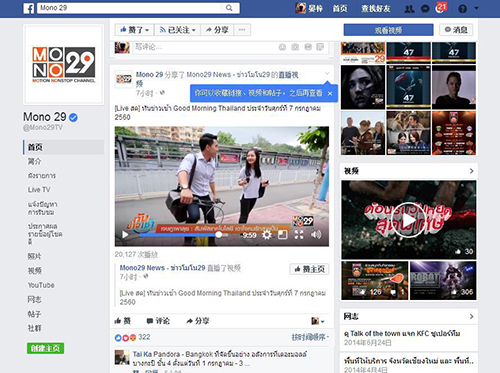Select YouTube in the left menu
This screenshot has width=500, height=373.
(41, 285)
